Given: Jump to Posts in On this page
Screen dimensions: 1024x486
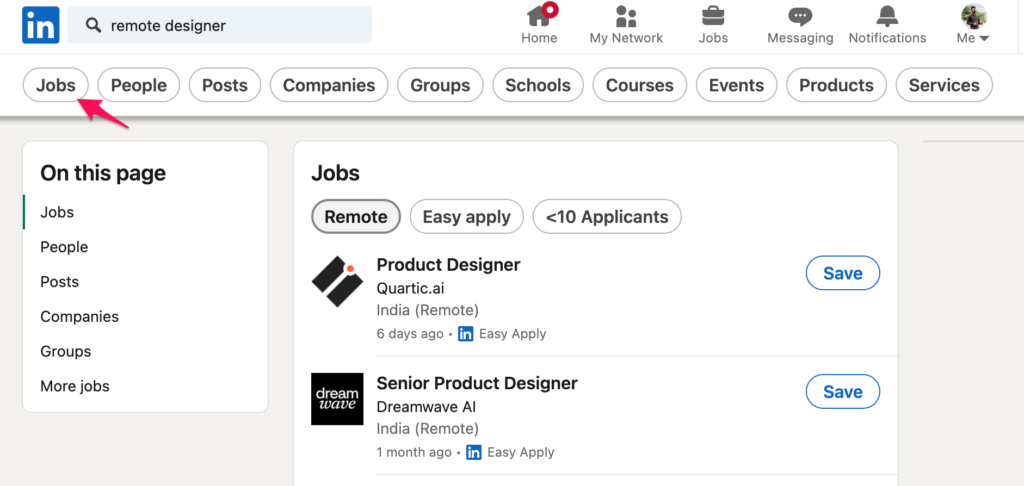Looking at the screenshot, I should [x=59, y=282].
